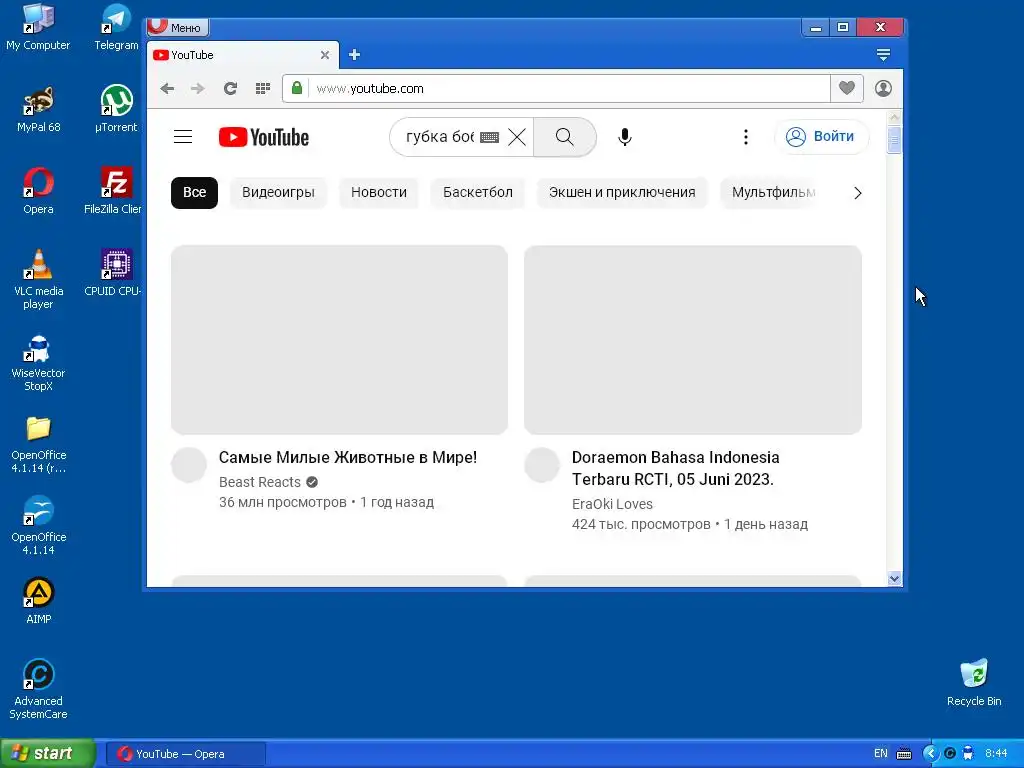Open the Самые Милые Животные video thumbnail
The height and width of the screenshot is (768, 1024).
340,340
